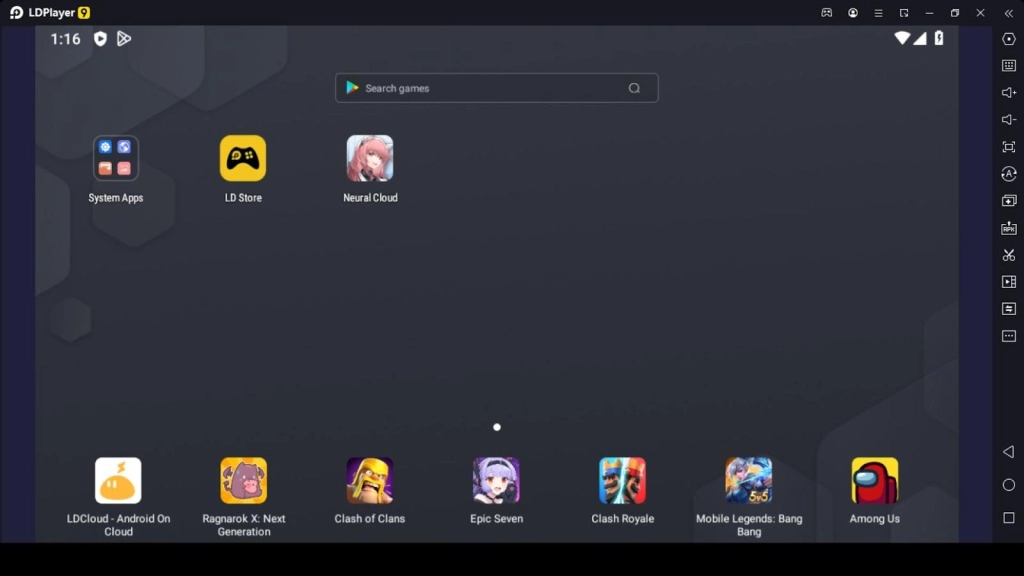This screenshot has height=576, width=1024.
Task: Select the page indicator dot
Action: (497, 427)
